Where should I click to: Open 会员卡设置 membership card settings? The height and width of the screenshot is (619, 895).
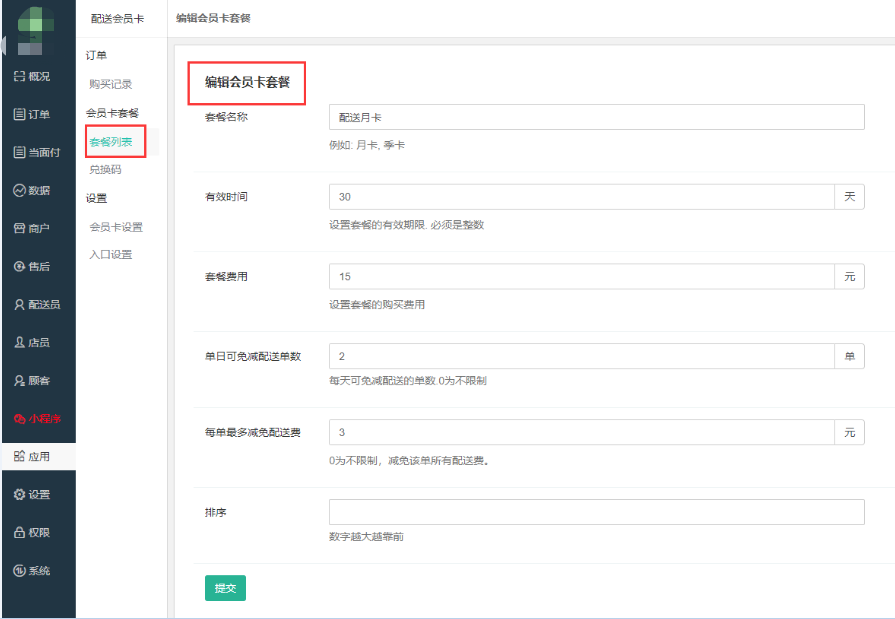[x=116, y=227]
